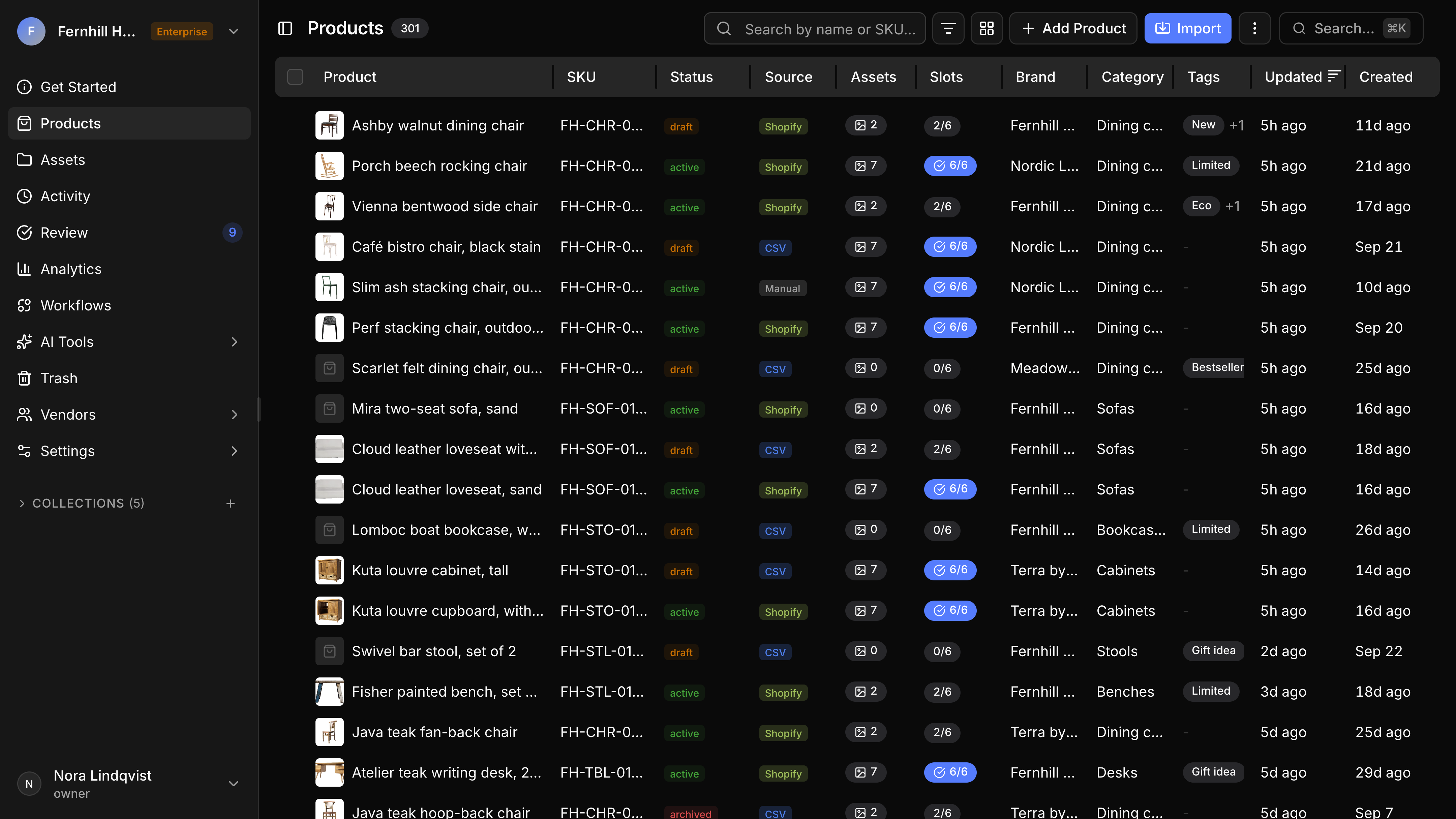Add a new collection with plus icon
Image resolution: width=1456 pixels, height=819 pixels.
click(x=230, y=504)
